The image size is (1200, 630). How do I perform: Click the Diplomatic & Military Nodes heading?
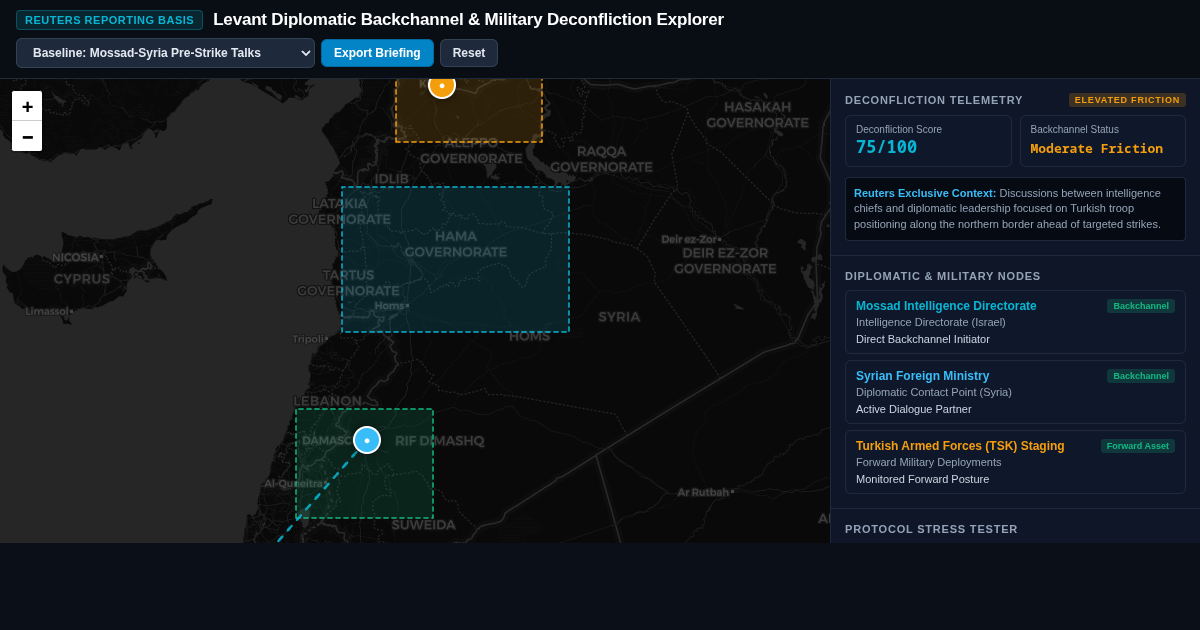[x=942, y=276]
